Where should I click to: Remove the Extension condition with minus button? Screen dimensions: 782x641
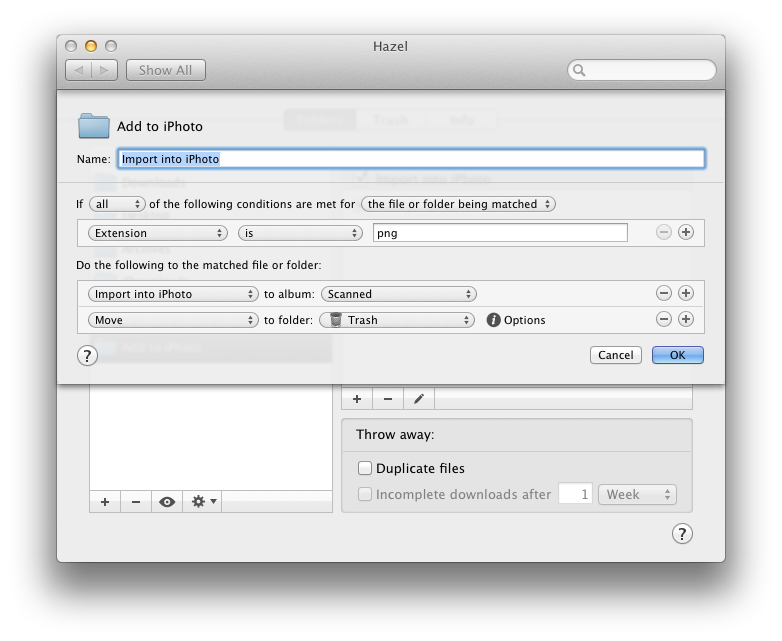click(663, 232)
